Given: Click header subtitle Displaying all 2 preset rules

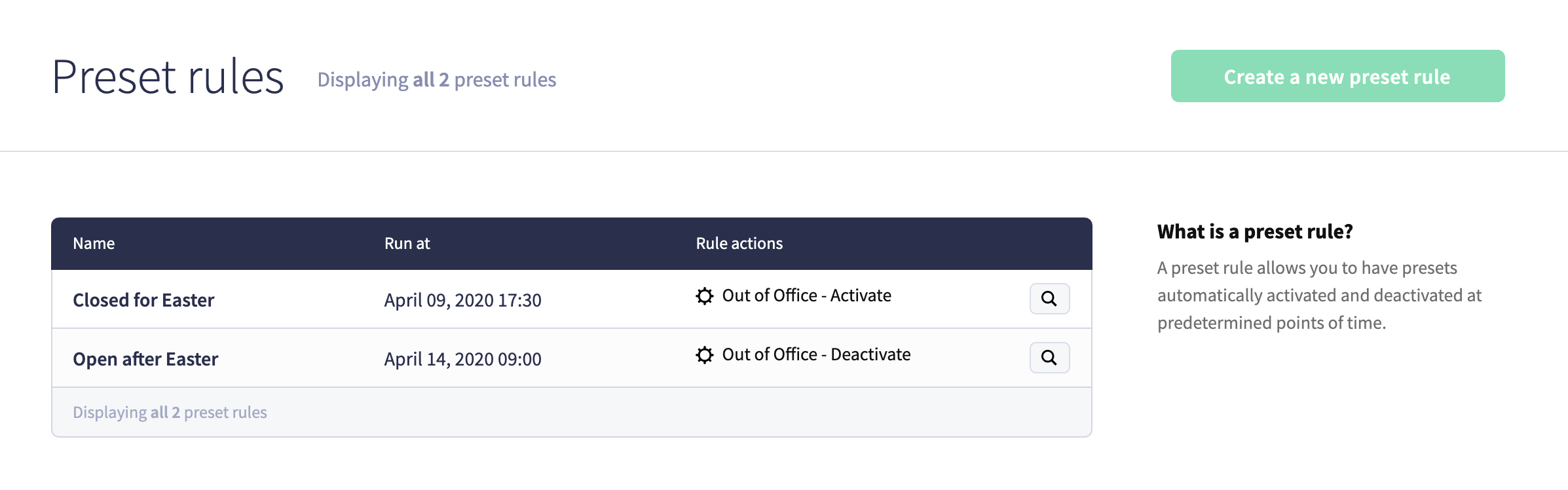Looking at the screenshot, I should [x=437, y=79].
